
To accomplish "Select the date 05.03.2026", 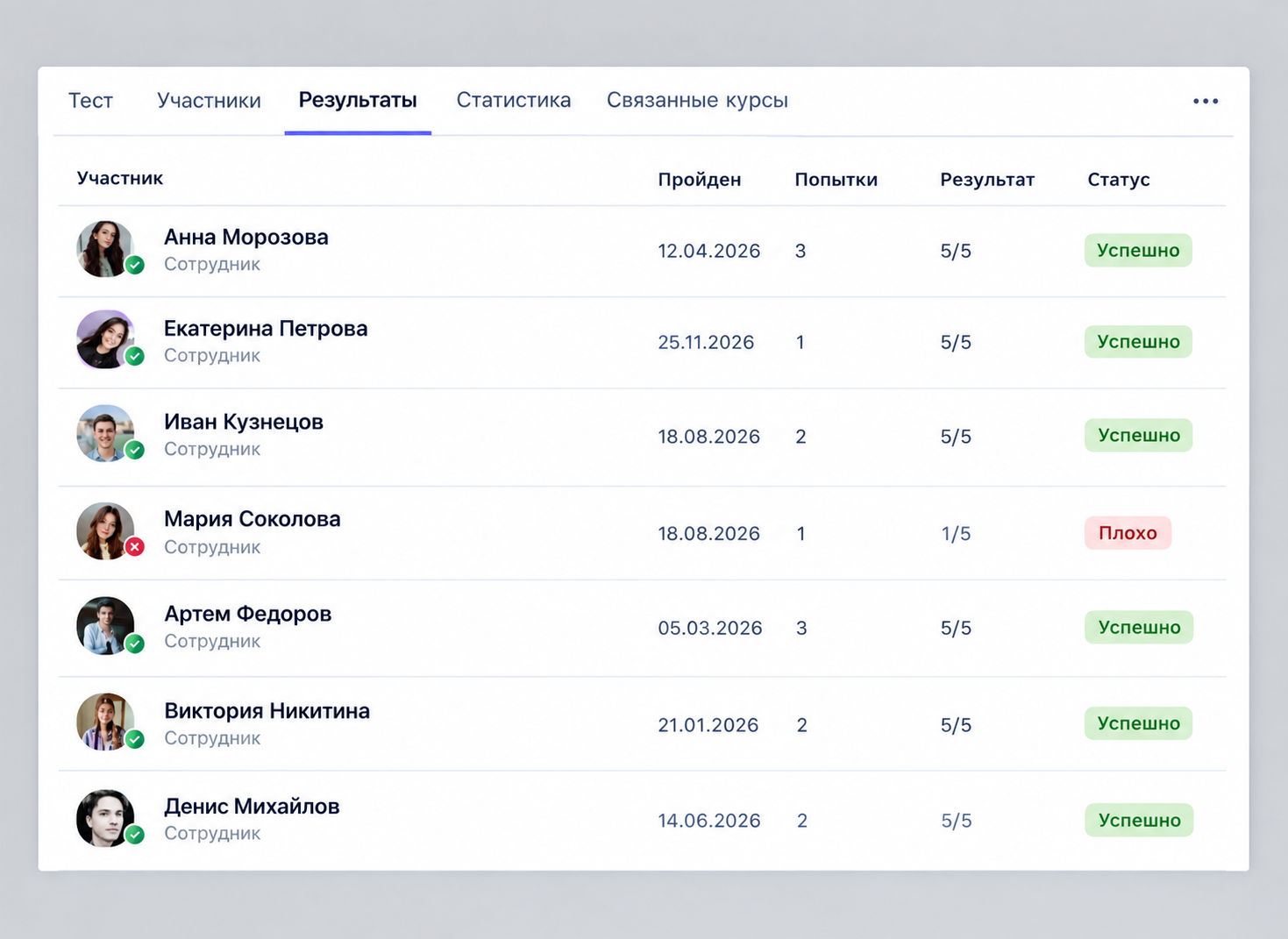I will point(710,629).
